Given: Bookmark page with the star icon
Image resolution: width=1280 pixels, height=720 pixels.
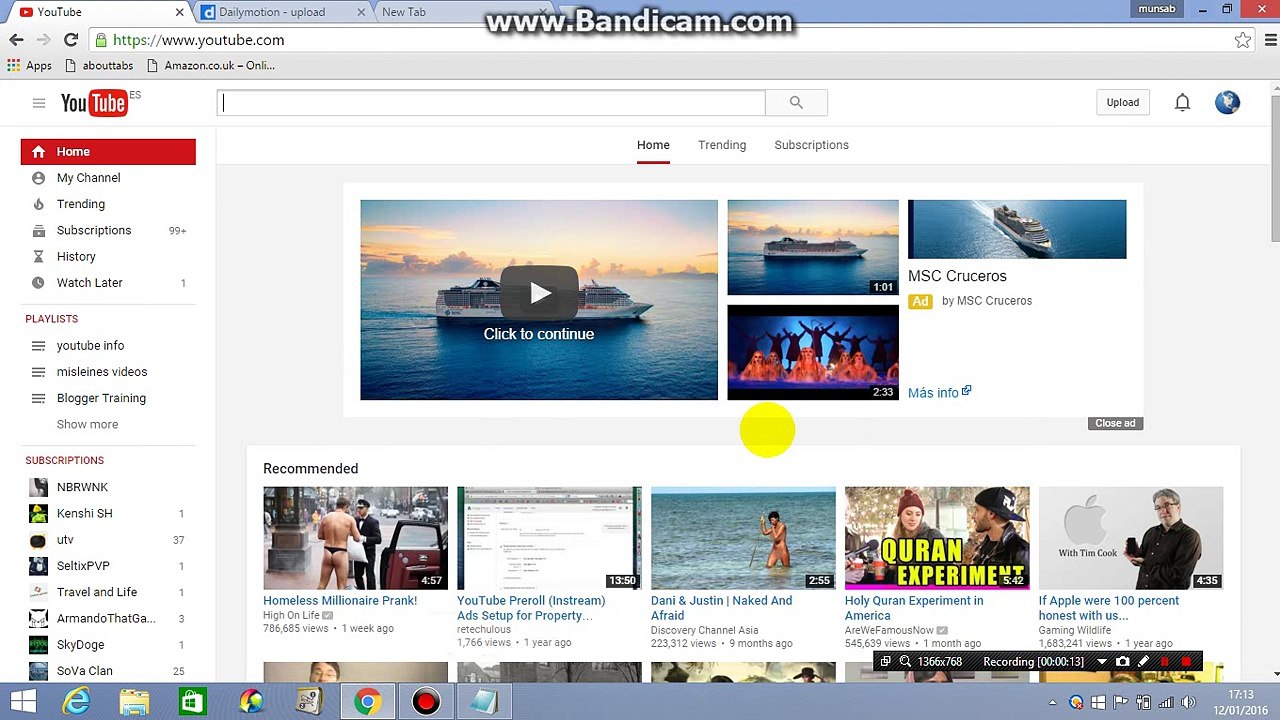Looking at the screenshot, I should [1242, 40].
